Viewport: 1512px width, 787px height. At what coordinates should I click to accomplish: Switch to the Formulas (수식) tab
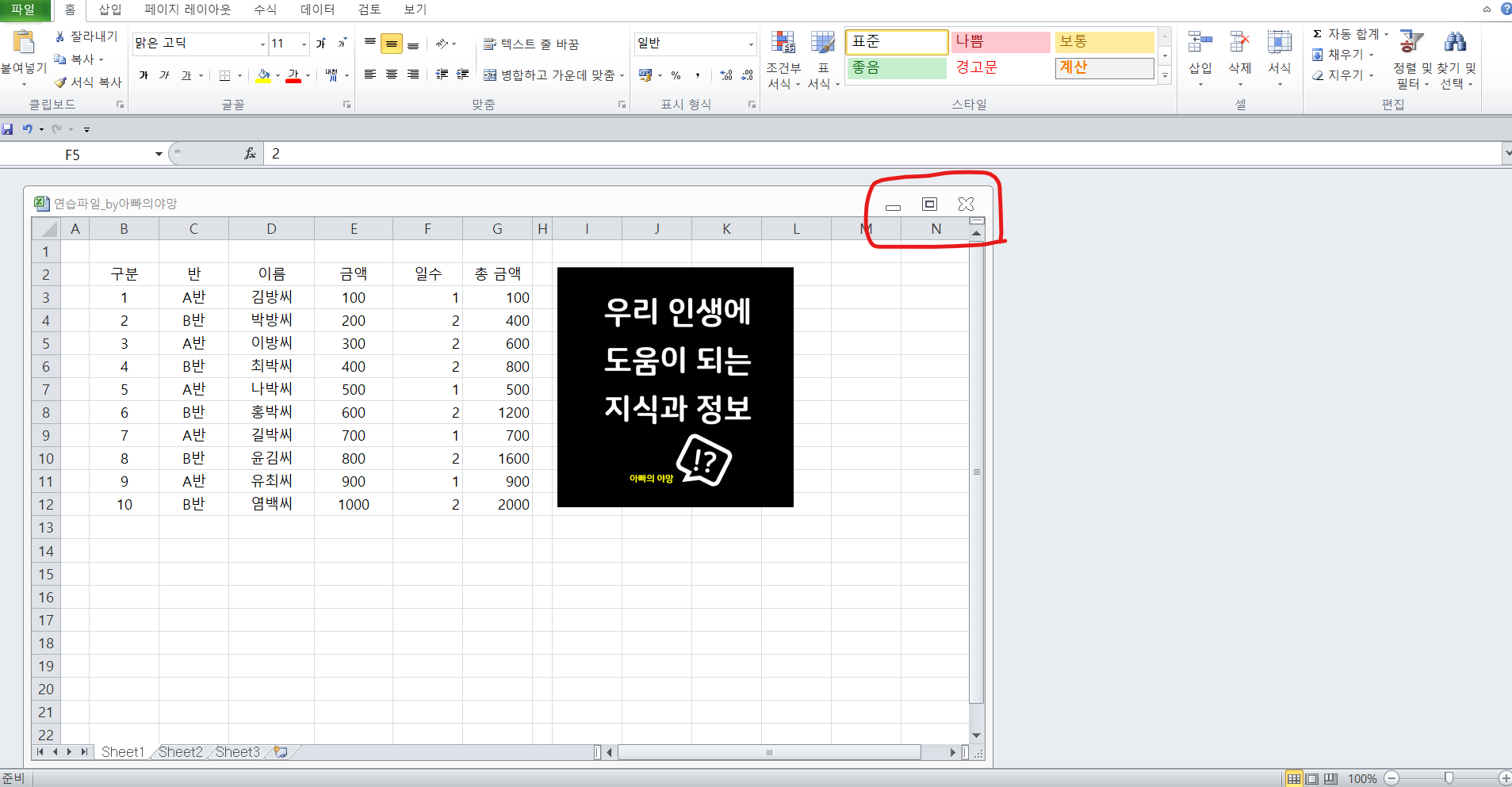click(x=266, y=10)
